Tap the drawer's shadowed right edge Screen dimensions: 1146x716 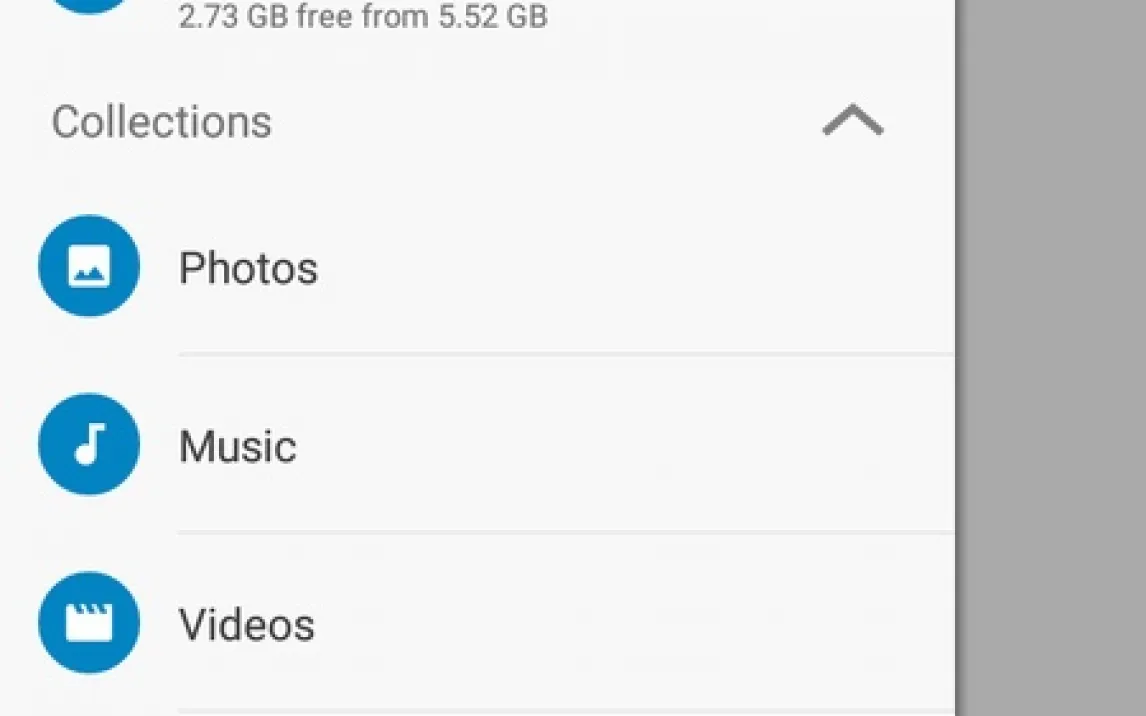click(957, 400)
